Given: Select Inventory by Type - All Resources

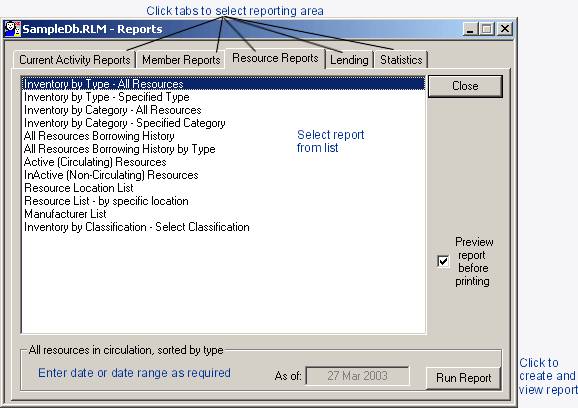Looking at the screenshot, I should 223,84.
